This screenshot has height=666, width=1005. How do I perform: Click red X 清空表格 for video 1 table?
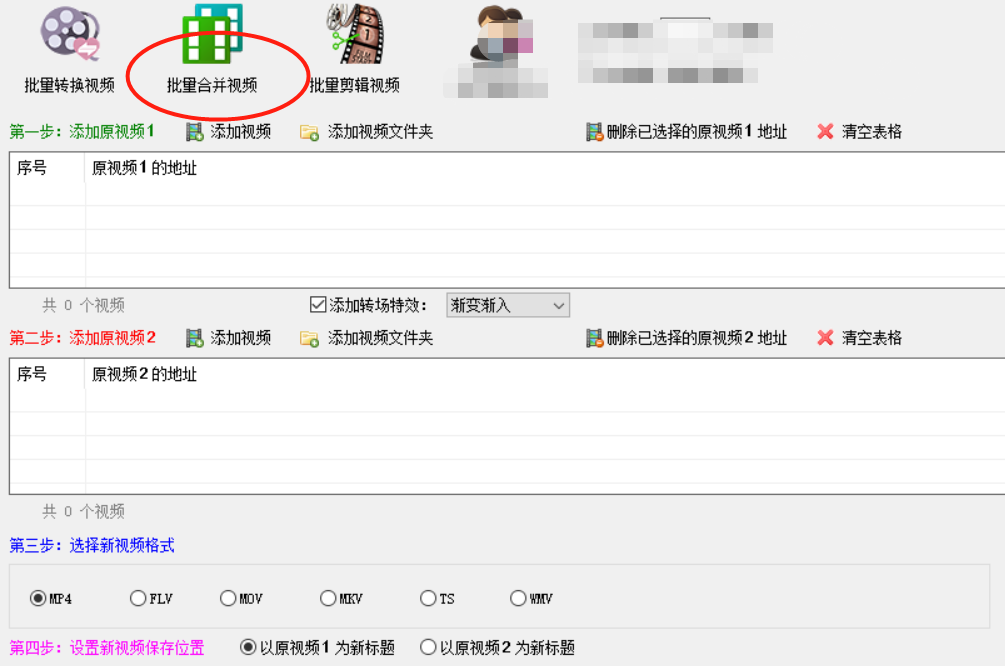[x=826, y=131]
